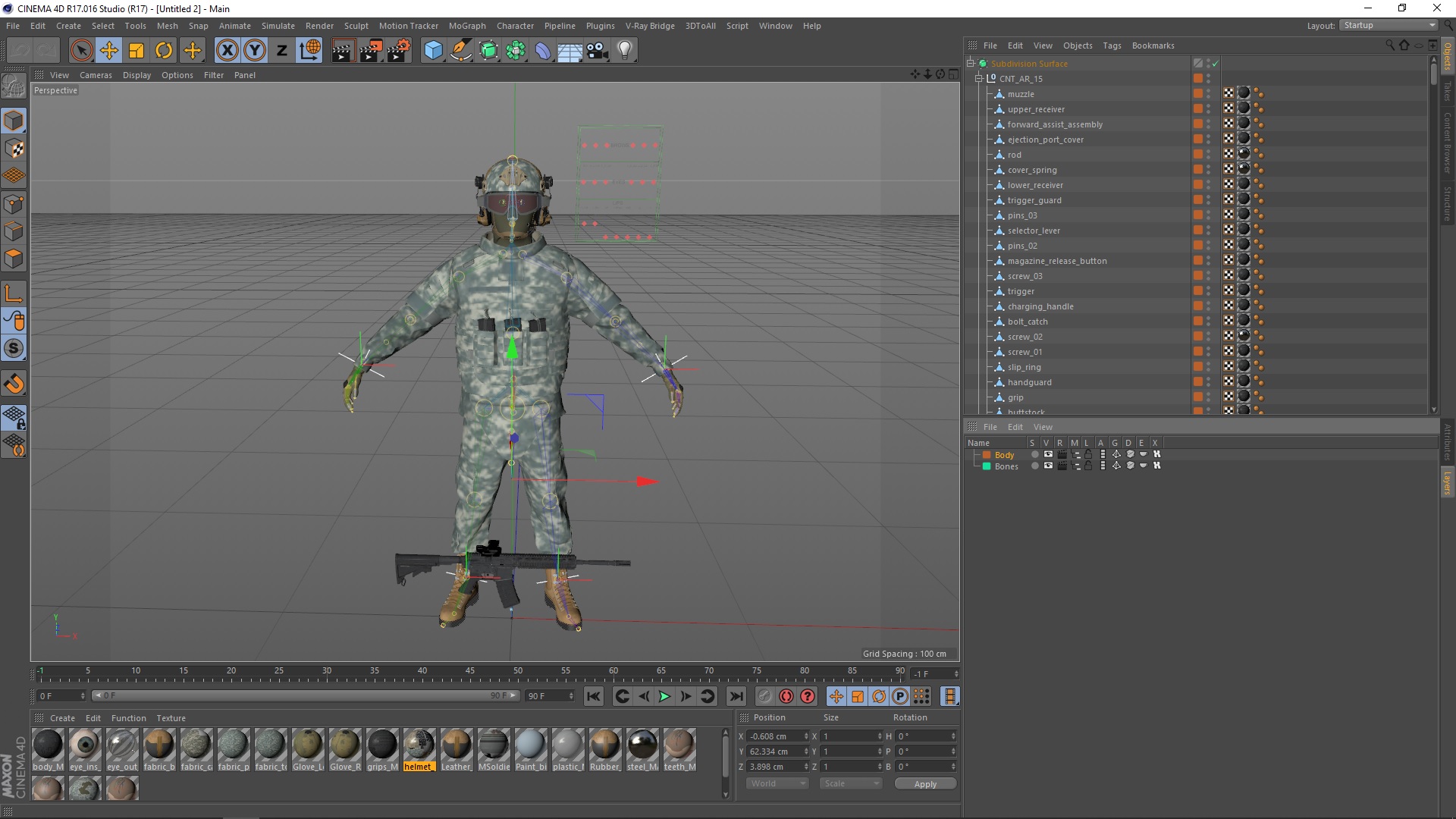Click the Apply coordinates button
Image resolution: width=1456 pixels, height=819 pixels.
[x=925, y=784]
